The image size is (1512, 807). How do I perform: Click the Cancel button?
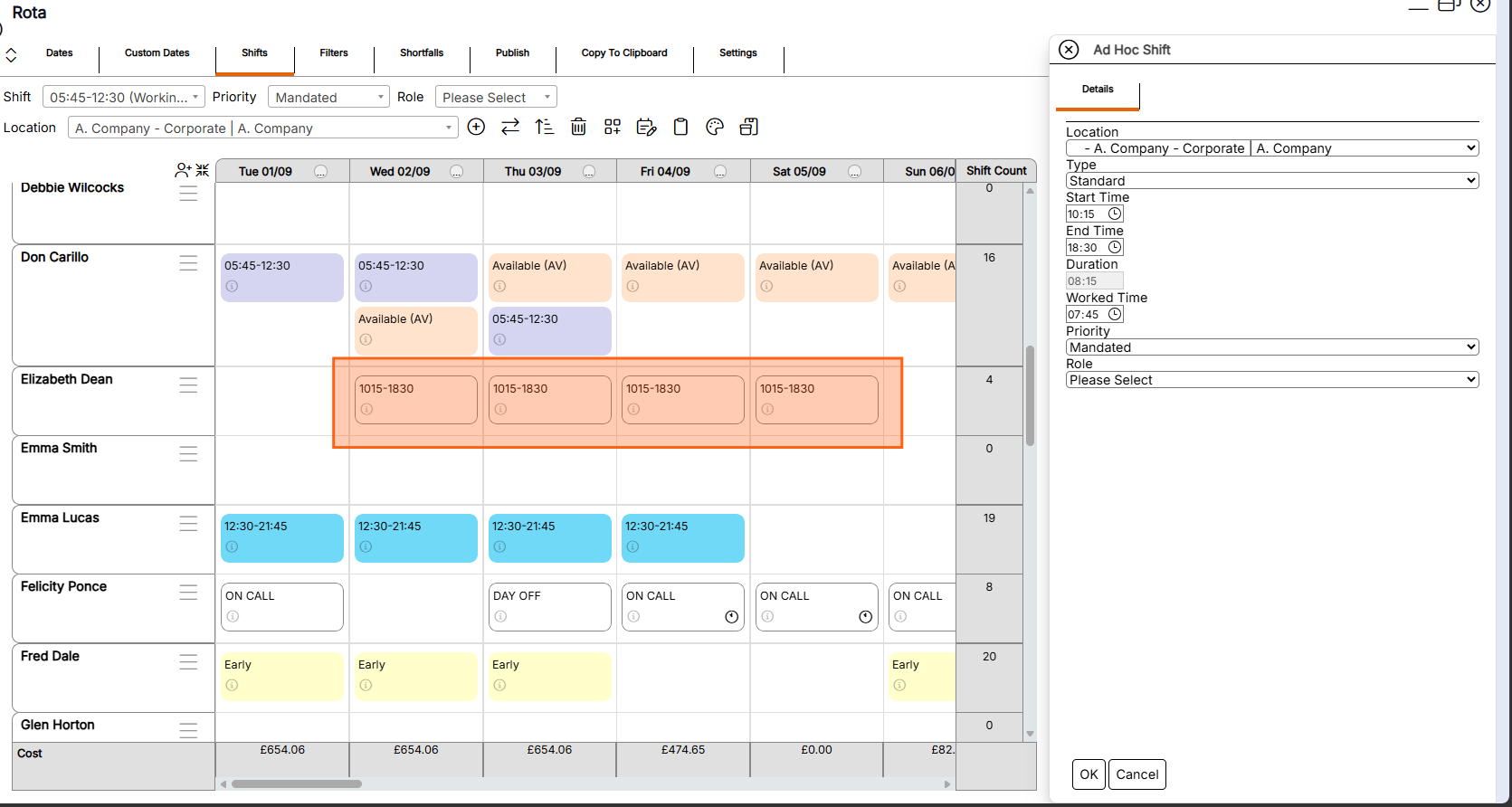click(1136, 774)
